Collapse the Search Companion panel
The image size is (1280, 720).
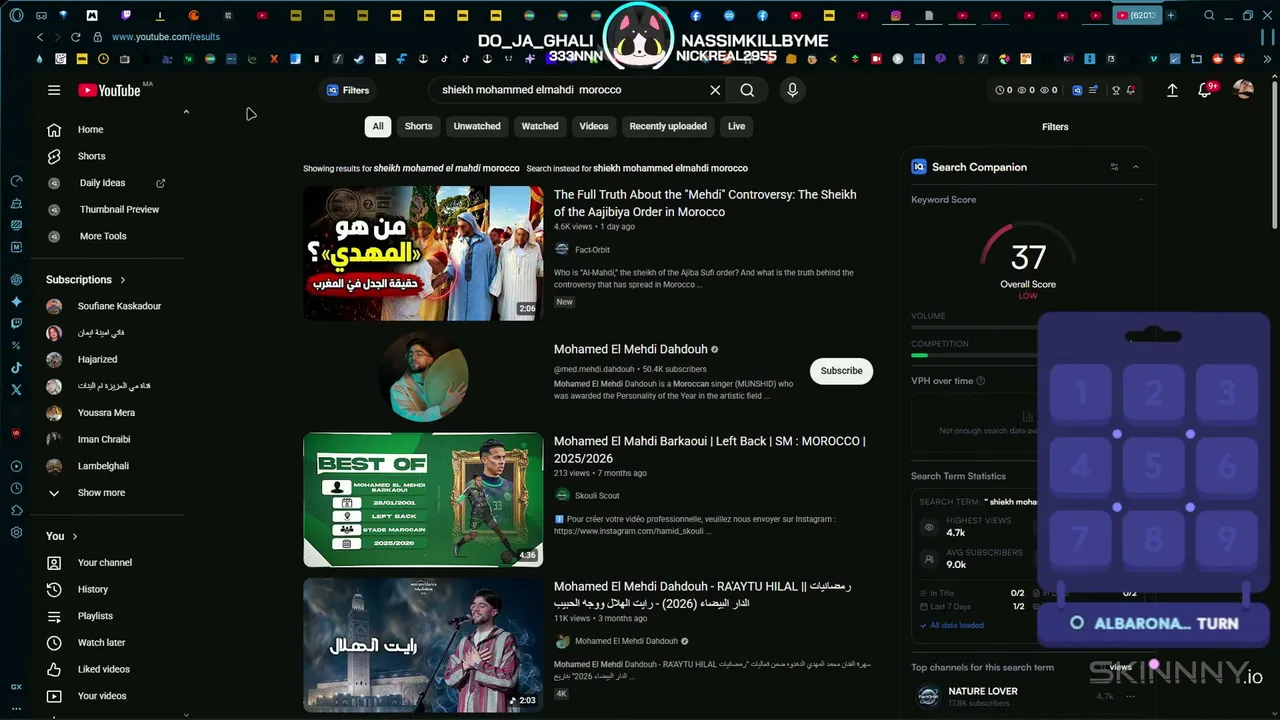pyautogui.click(x=1136, y=167)
